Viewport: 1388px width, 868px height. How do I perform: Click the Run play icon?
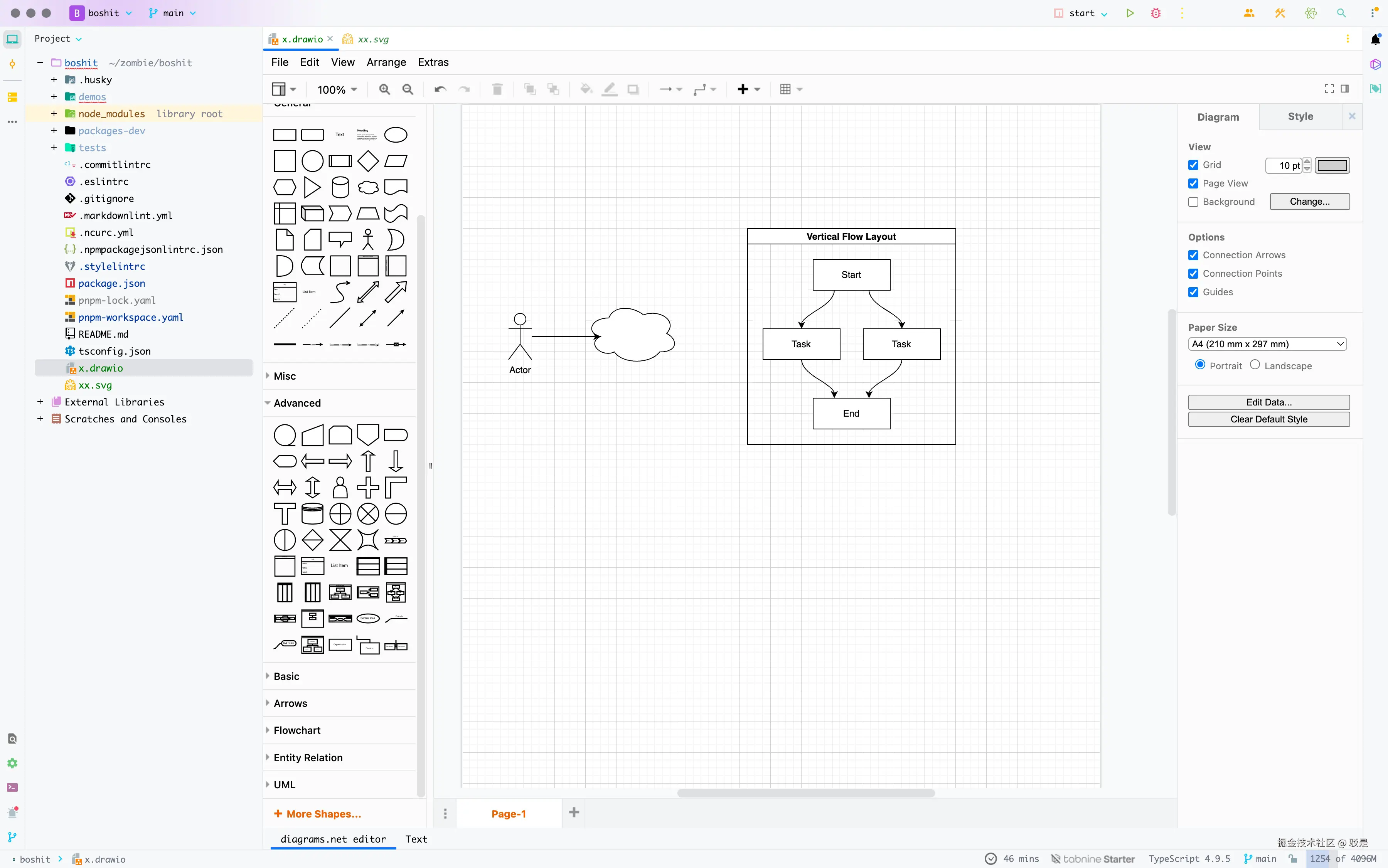[1130, 13]
